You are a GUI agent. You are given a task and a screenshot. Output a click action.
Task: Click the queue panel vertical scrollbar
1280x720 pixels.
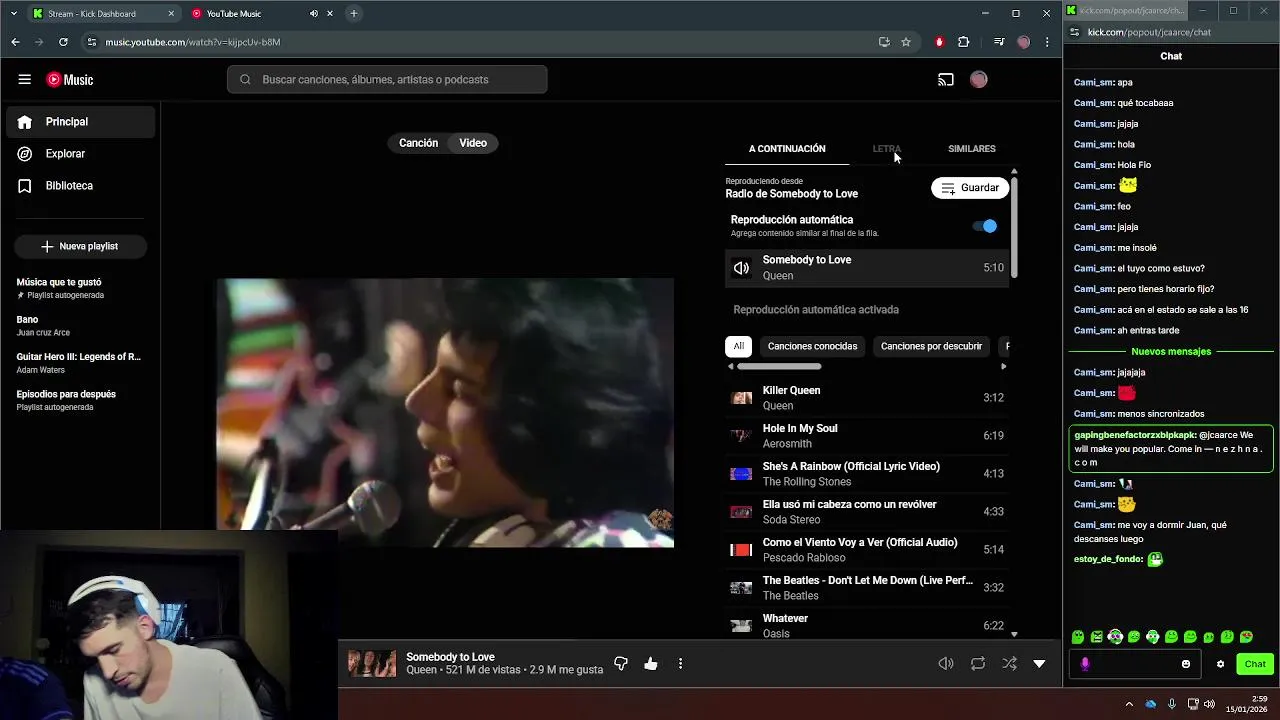(1014, 228)
